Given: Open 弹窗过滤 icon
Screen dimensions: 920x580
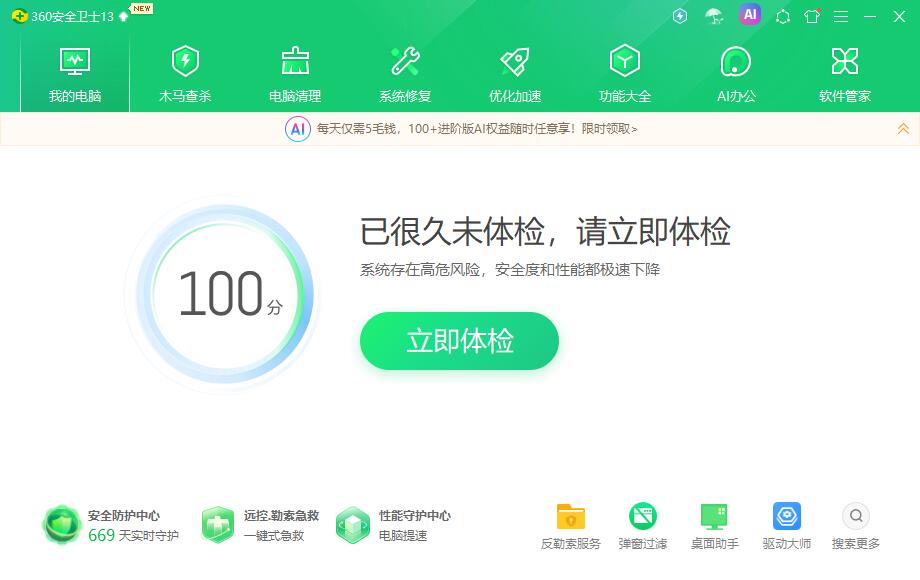Looking at the screenshot, I should [642, 517].
